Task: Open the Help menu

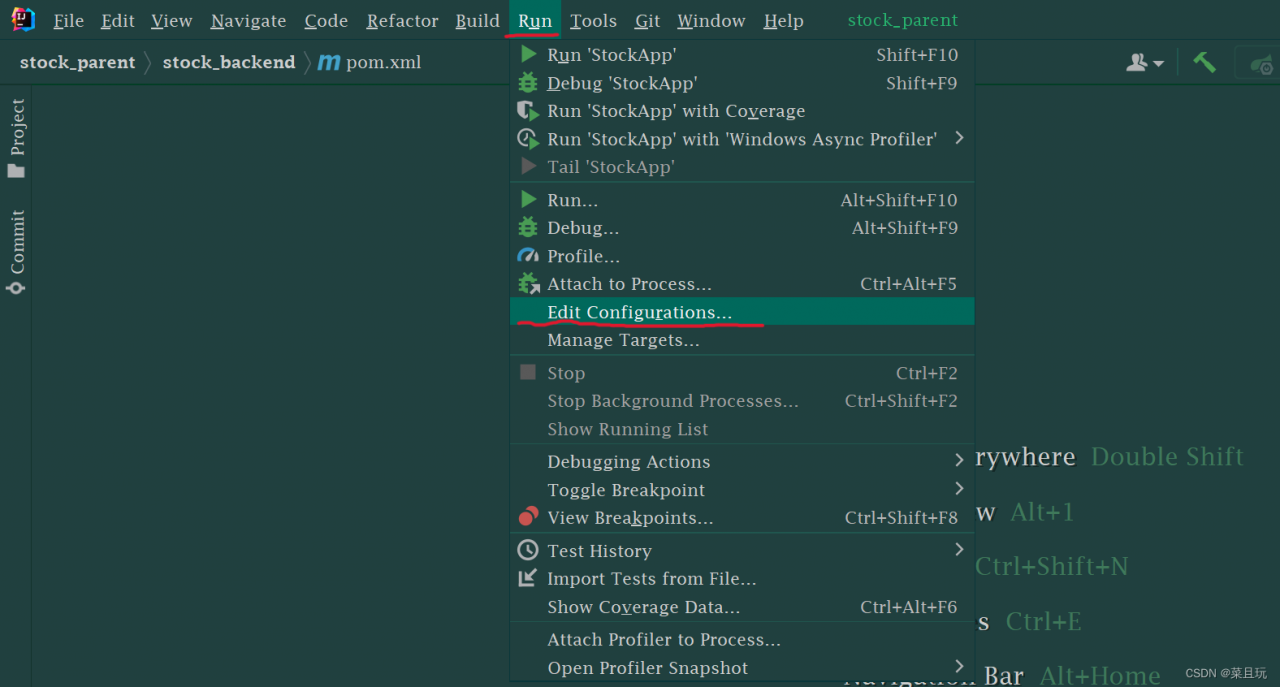Action: [x=783, y=20]
